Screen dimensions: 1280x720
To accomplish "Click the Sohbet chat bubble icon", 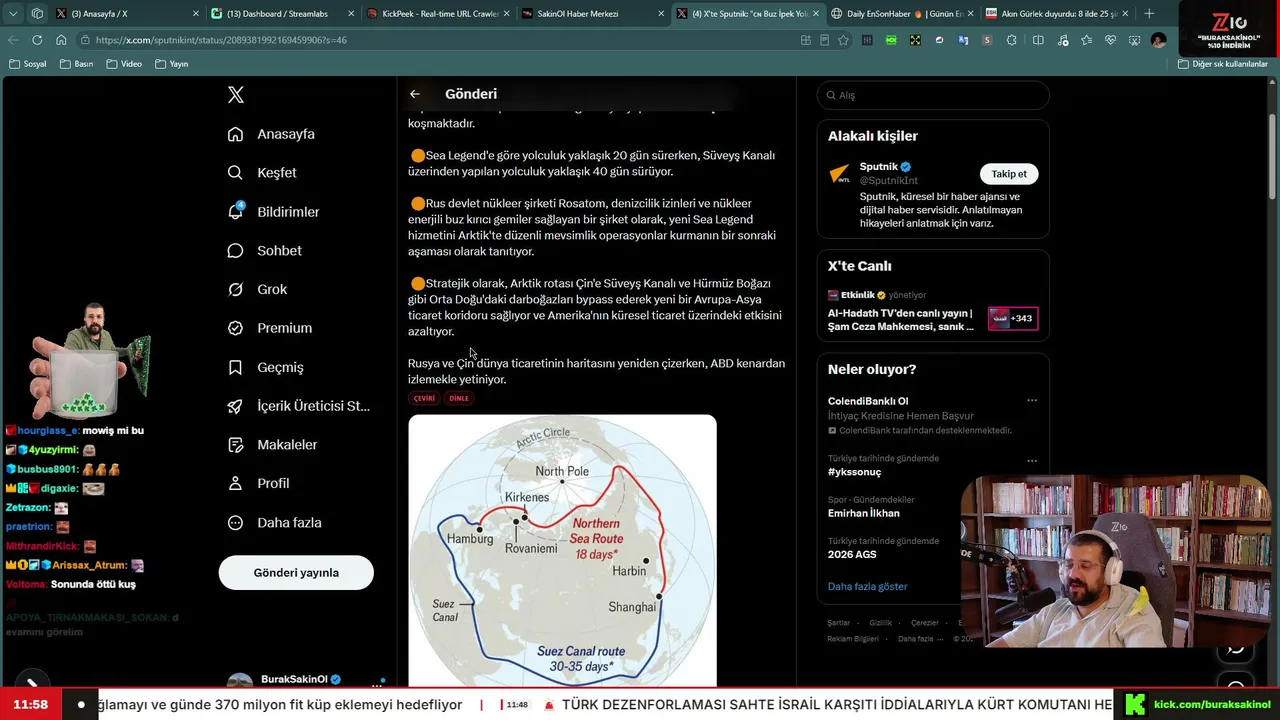I will (235, 251).
